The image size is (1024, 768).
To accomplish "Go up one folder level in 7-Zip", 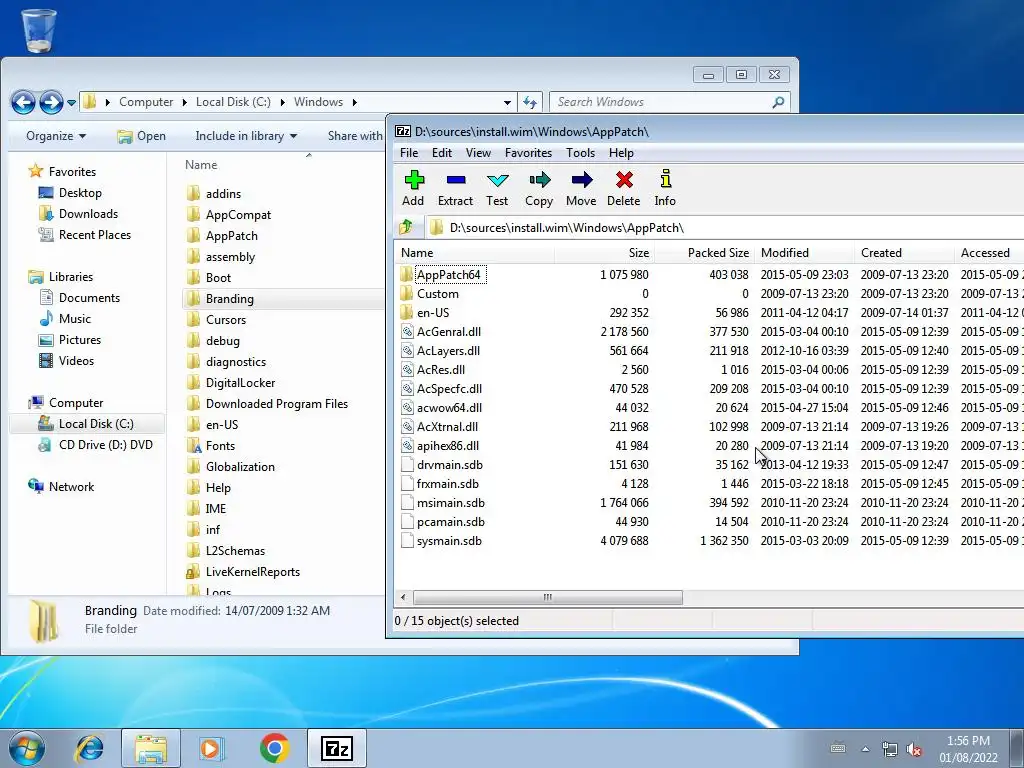I will (x=406, y=227).
